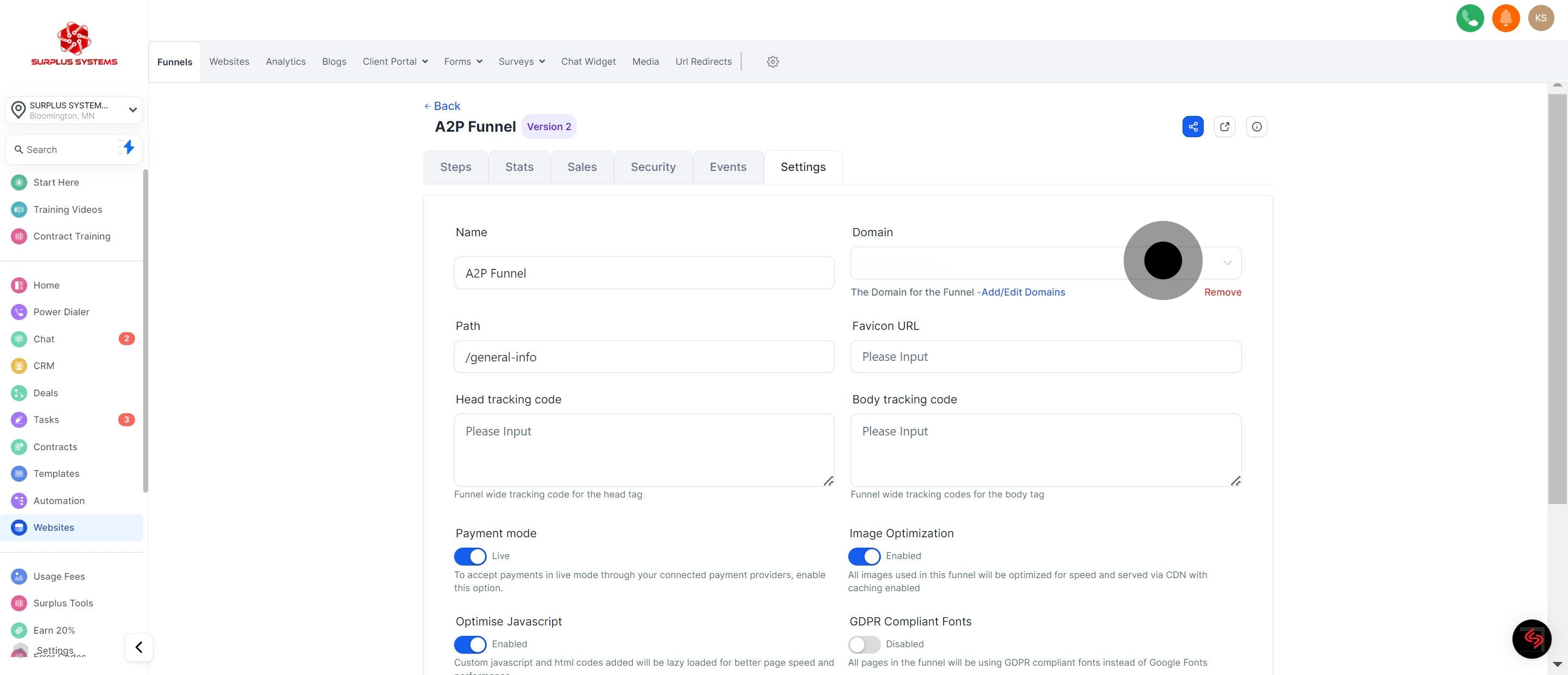Switch to the Security tab
Image resolution: width=1568 pixels, height=675 pixels.
click(x=653, y=167)
